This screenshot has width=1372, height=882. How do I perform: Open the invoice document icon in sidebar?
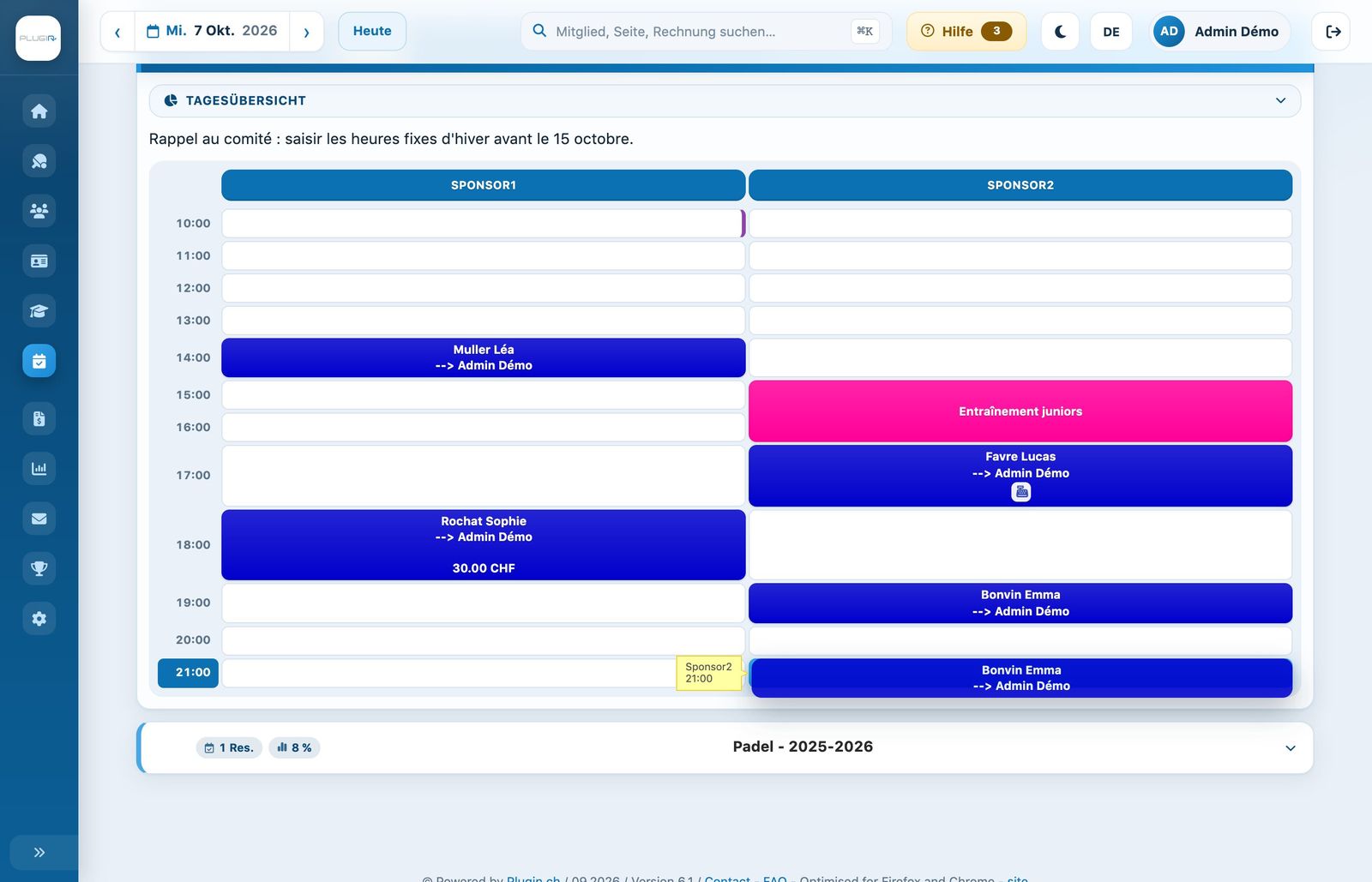[39, 419]
